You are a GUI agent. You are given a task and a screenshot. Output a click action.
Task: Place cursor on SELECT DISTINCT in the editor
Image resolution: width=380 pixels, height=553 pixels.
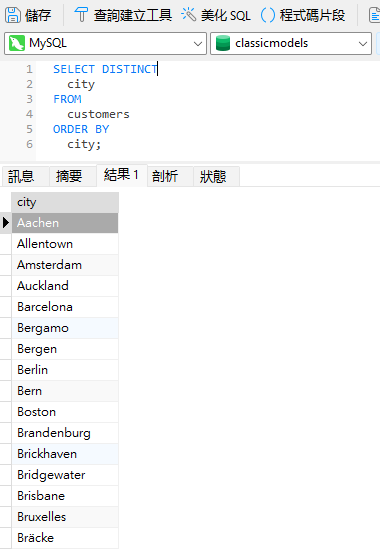point(105,69)
